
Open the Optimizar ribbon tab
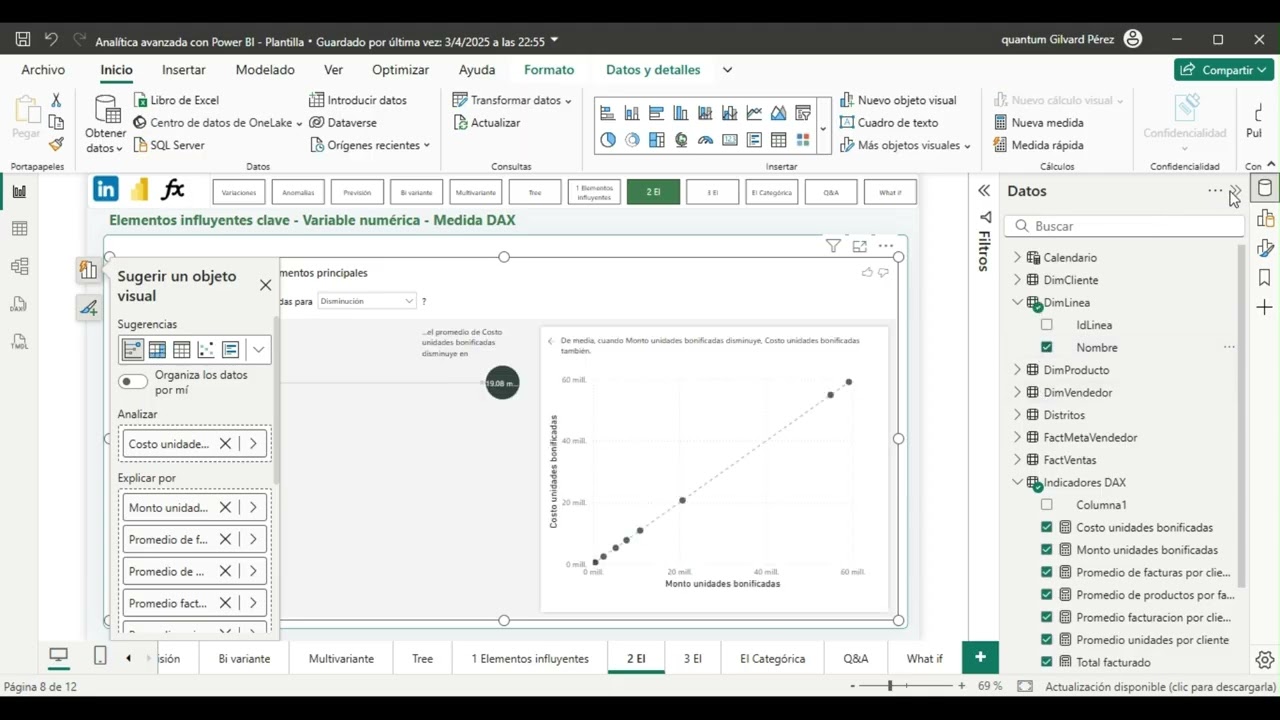(400, 70)
